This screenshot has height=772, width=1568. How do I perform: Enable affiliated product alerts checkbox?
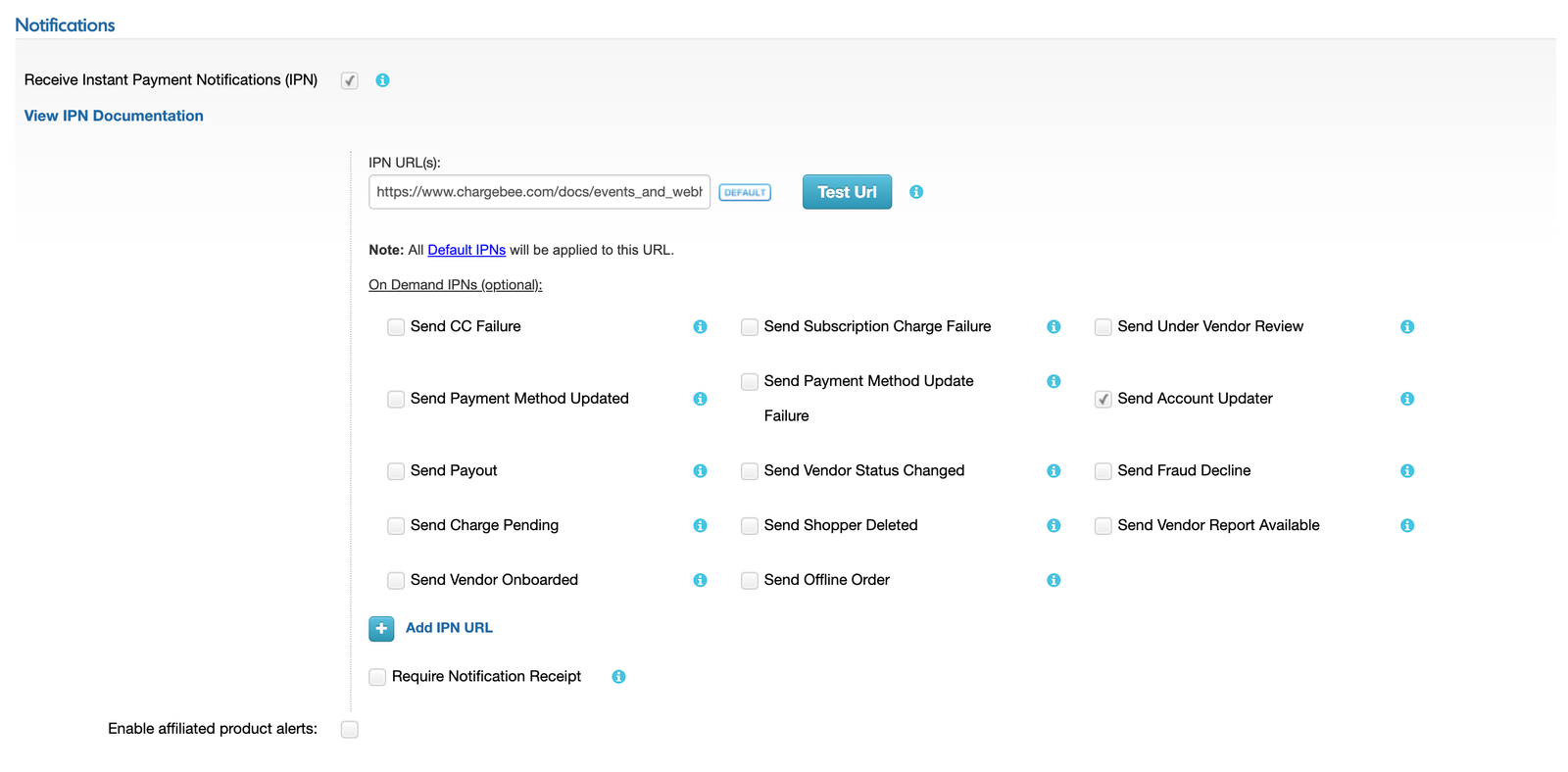coord(350,729)
